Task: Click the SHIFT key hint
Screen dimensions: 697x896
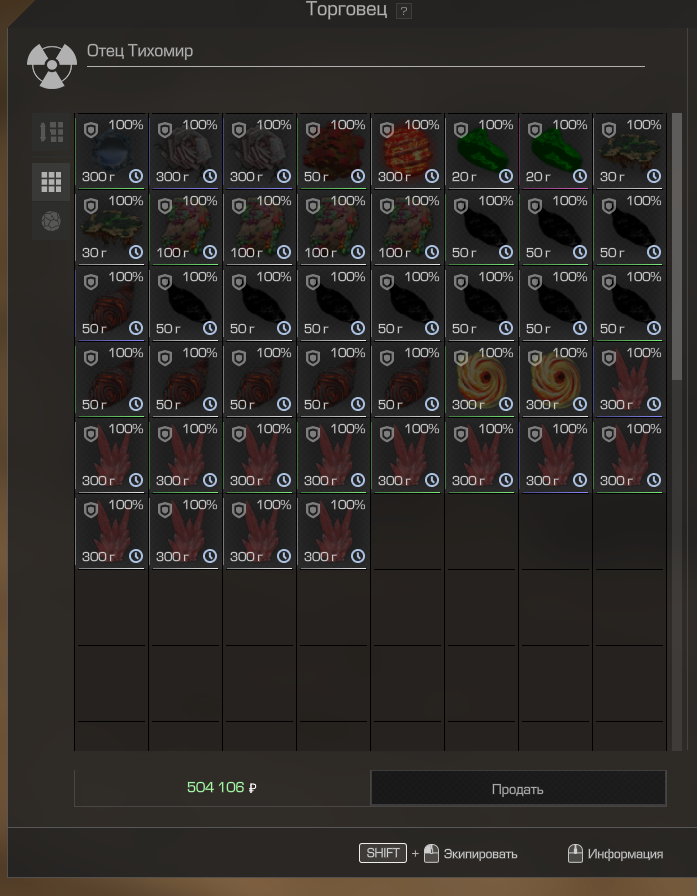Action: pos(383,853)
